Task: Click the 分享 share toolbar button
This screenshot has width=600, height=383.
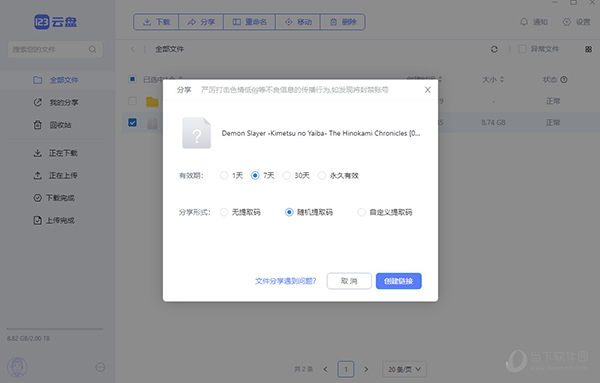Action: [201, 22]
